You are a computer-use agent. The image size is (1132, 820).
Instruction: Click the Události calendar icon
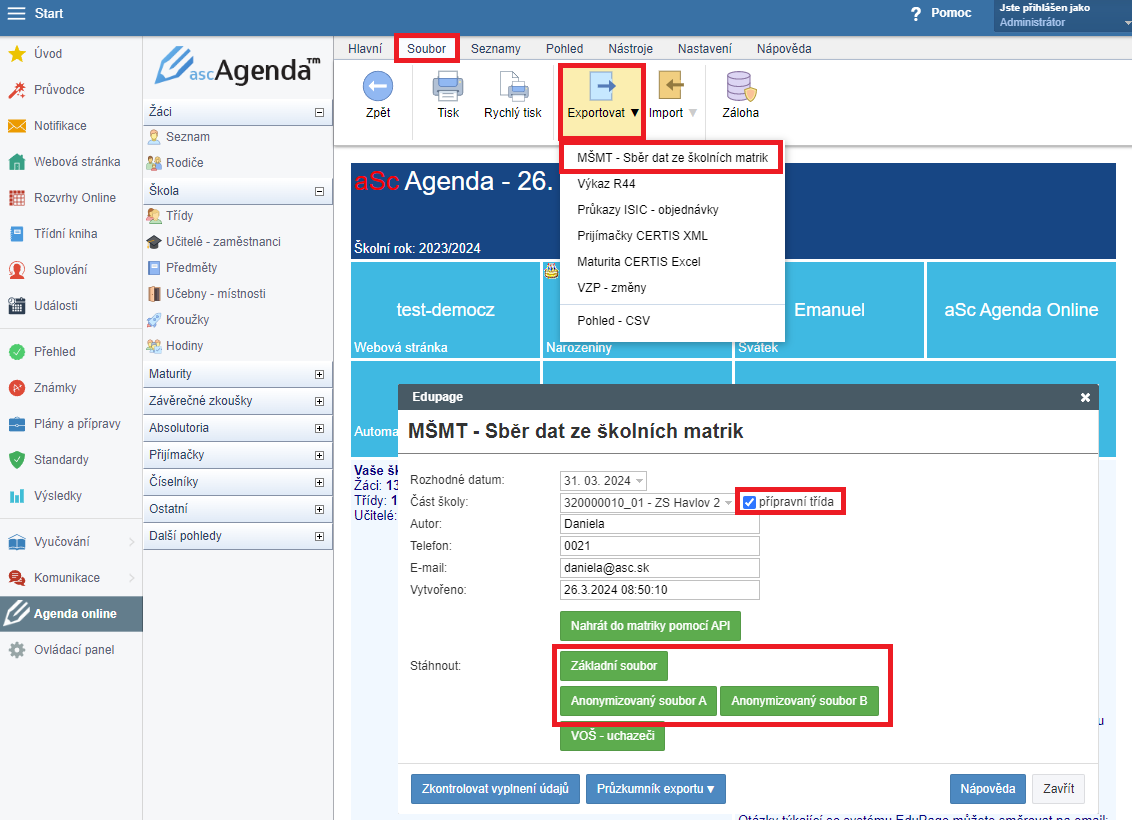click(17, 305)
